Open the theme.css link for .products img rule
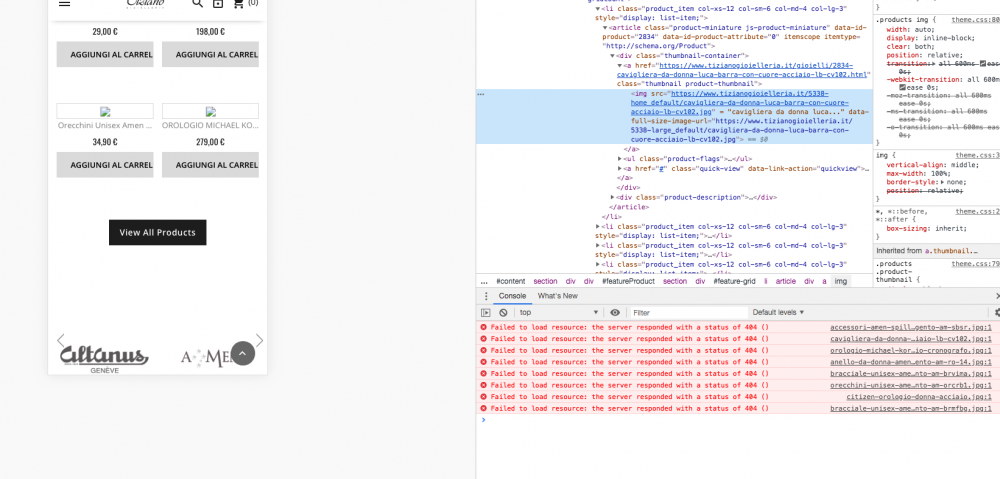Screen dimensions: 1000x479 click(976, 20)
